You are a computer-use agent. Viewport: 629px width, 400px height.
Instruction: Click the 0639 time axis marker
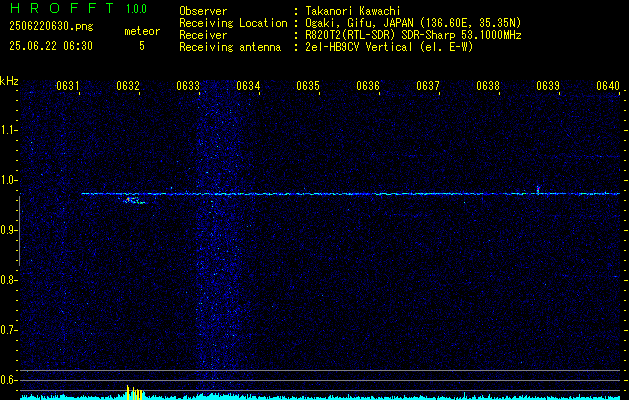[x=548, y=85]
